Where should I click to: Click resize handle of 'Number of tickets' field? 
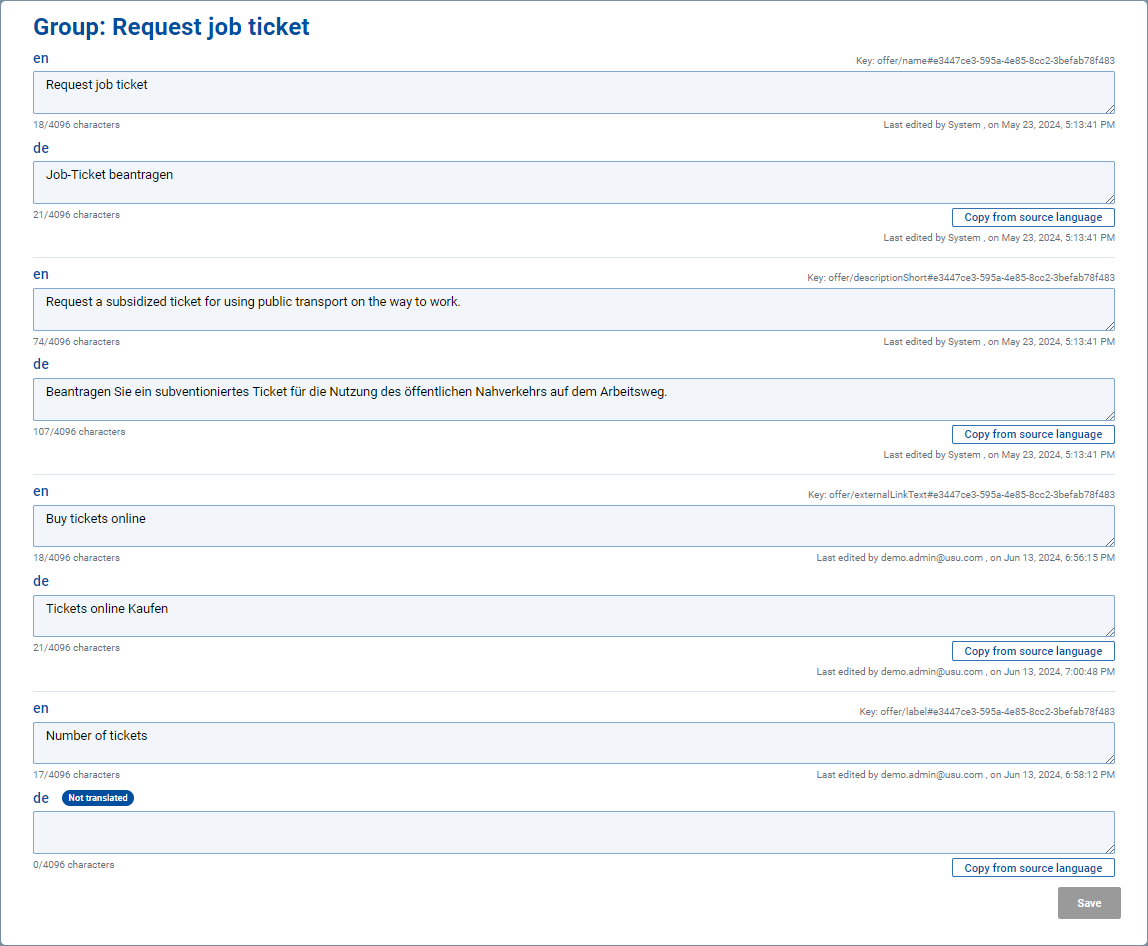click(x=1109, y=758)
